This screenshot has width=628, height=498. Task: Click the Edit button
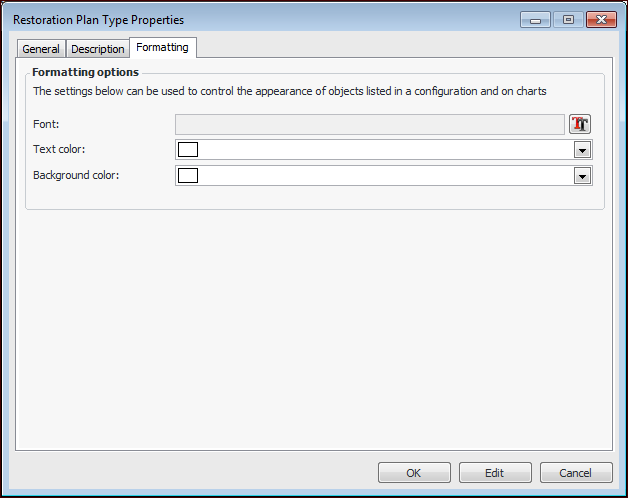(x=495, y=473)
